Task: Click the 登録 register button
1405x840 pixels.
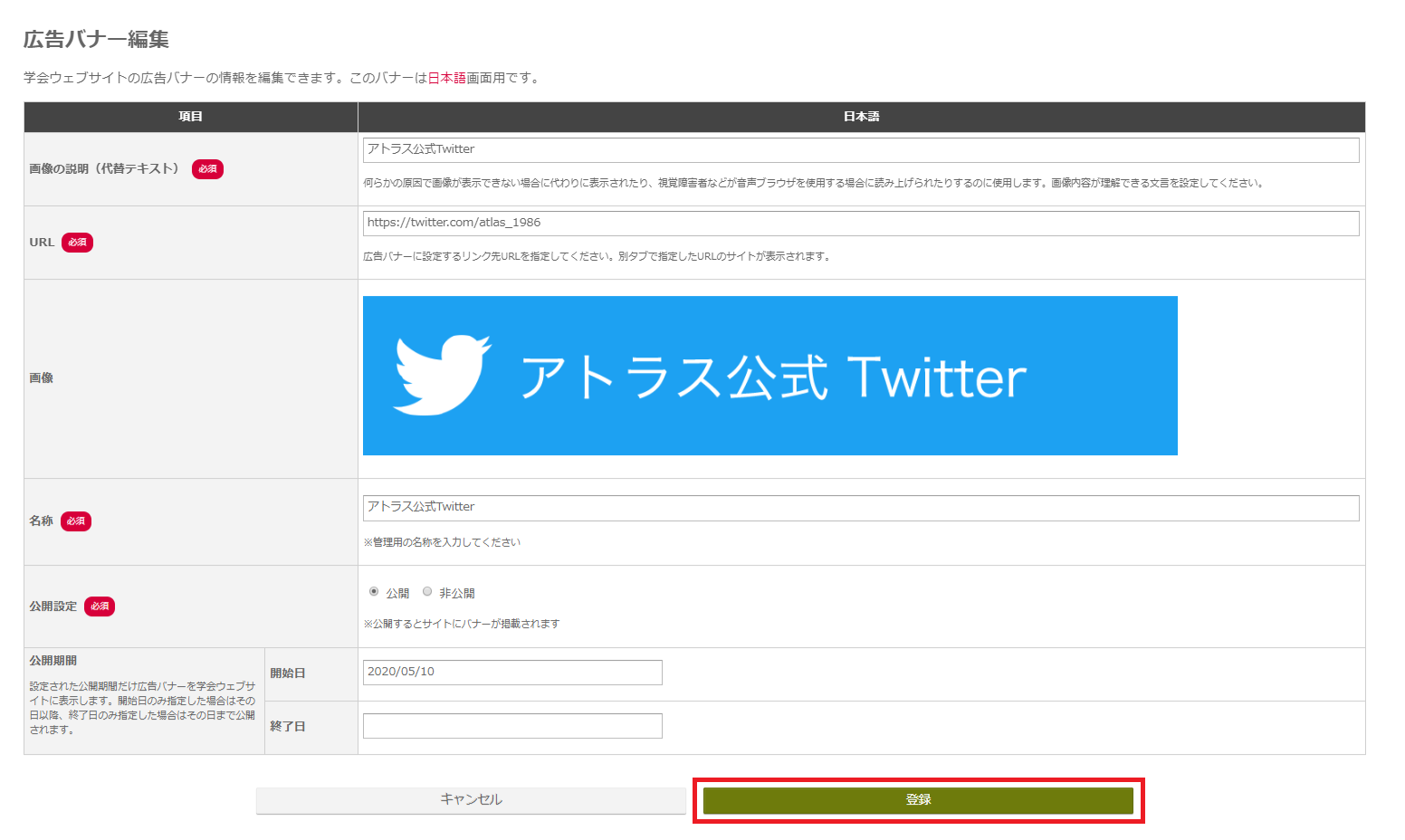Action: coord(918,800)
